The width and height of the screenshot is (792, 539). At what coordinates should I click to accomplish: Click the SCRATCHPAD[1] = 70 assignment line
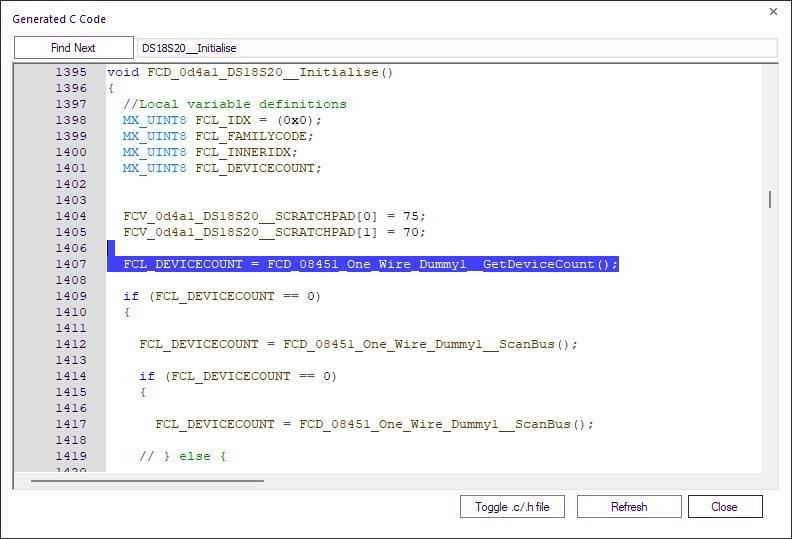[274, 232]
